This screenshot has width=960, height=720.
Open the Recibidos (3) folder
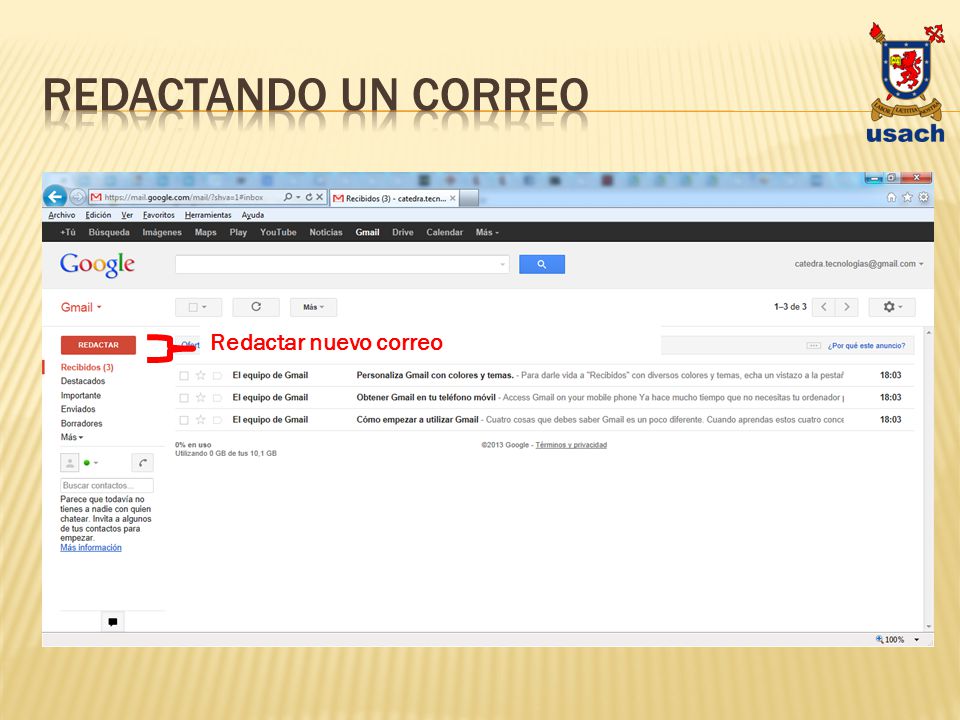(87, 367)
